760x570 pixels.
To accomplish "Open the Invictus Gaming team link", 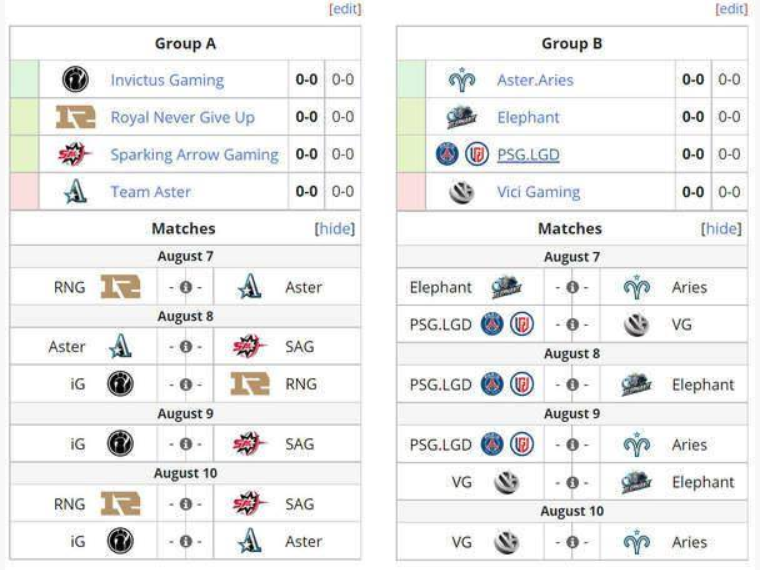I will coord(167,79).
